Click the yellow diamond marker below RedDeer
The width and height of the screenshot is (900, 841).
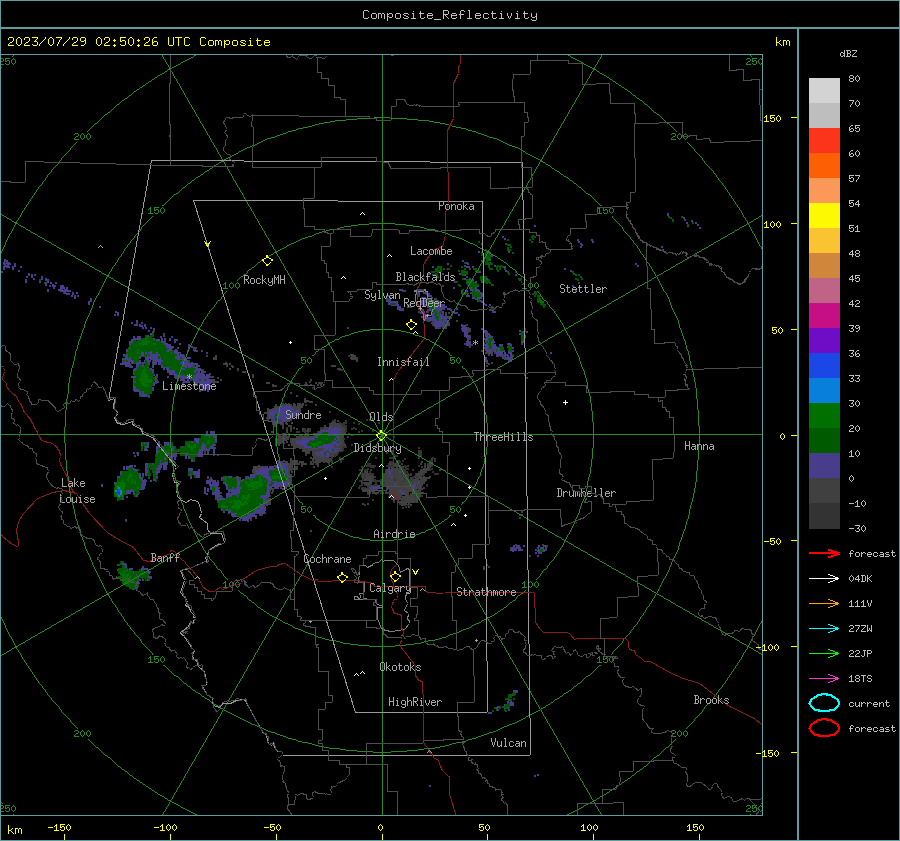(x=411, y=325)
